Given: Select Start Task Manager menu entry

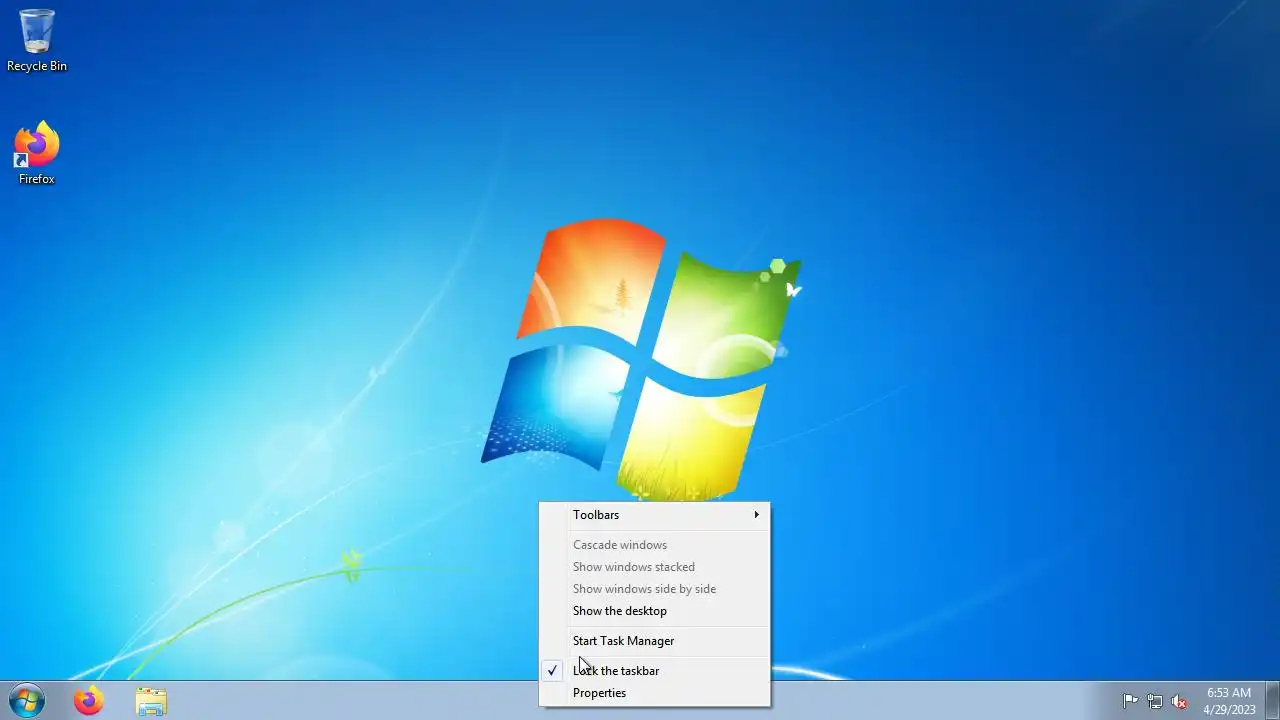Looking at the screenshot, I should point(655,641).
